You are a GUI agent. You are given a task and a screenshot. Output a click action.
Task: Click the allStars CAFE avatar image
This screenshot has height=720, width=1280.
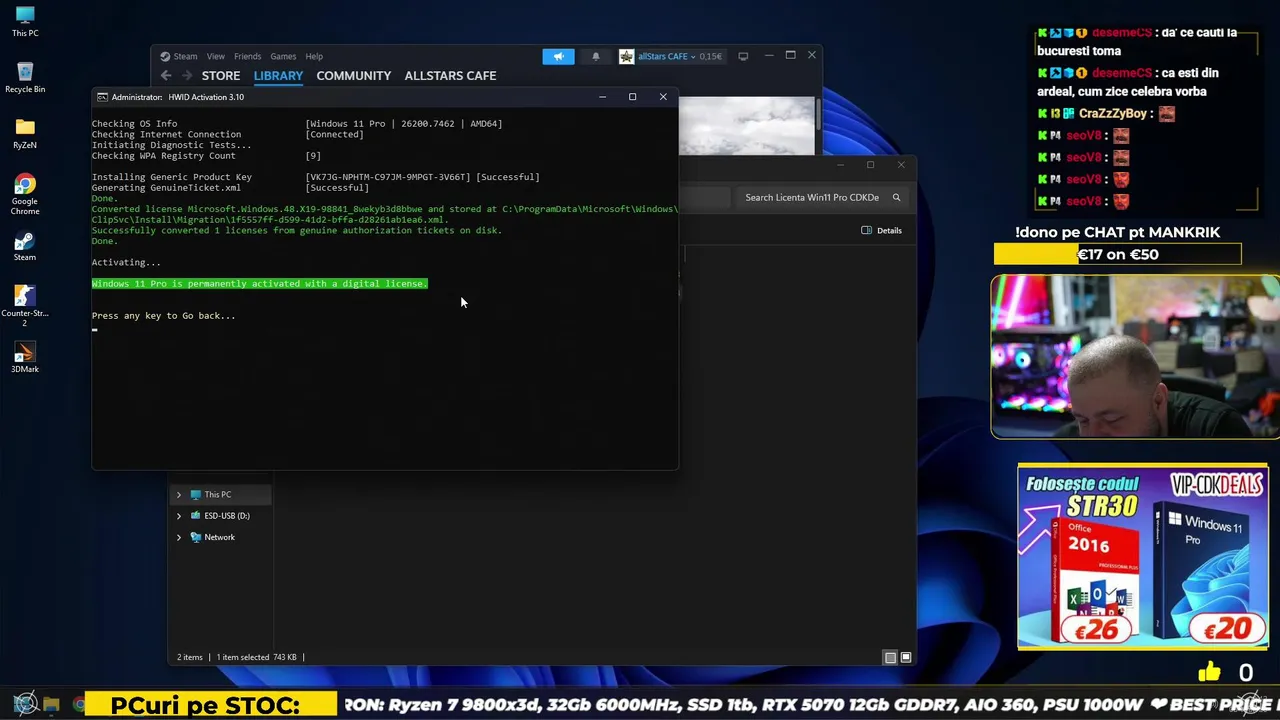pos(626,56)
